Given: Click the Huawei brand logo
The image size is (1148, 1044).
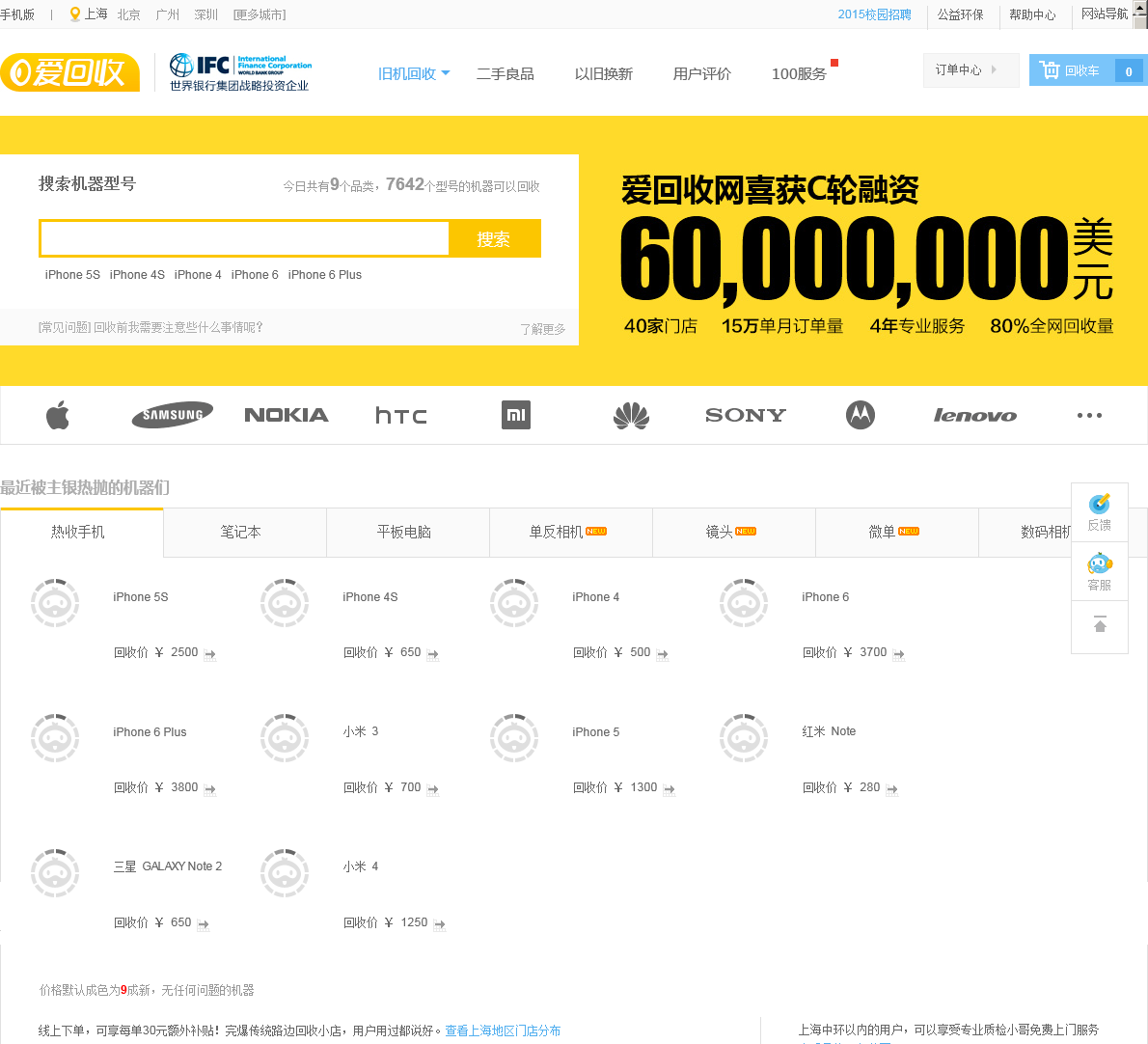Looking at the screenshot, I should coord(631,415).
